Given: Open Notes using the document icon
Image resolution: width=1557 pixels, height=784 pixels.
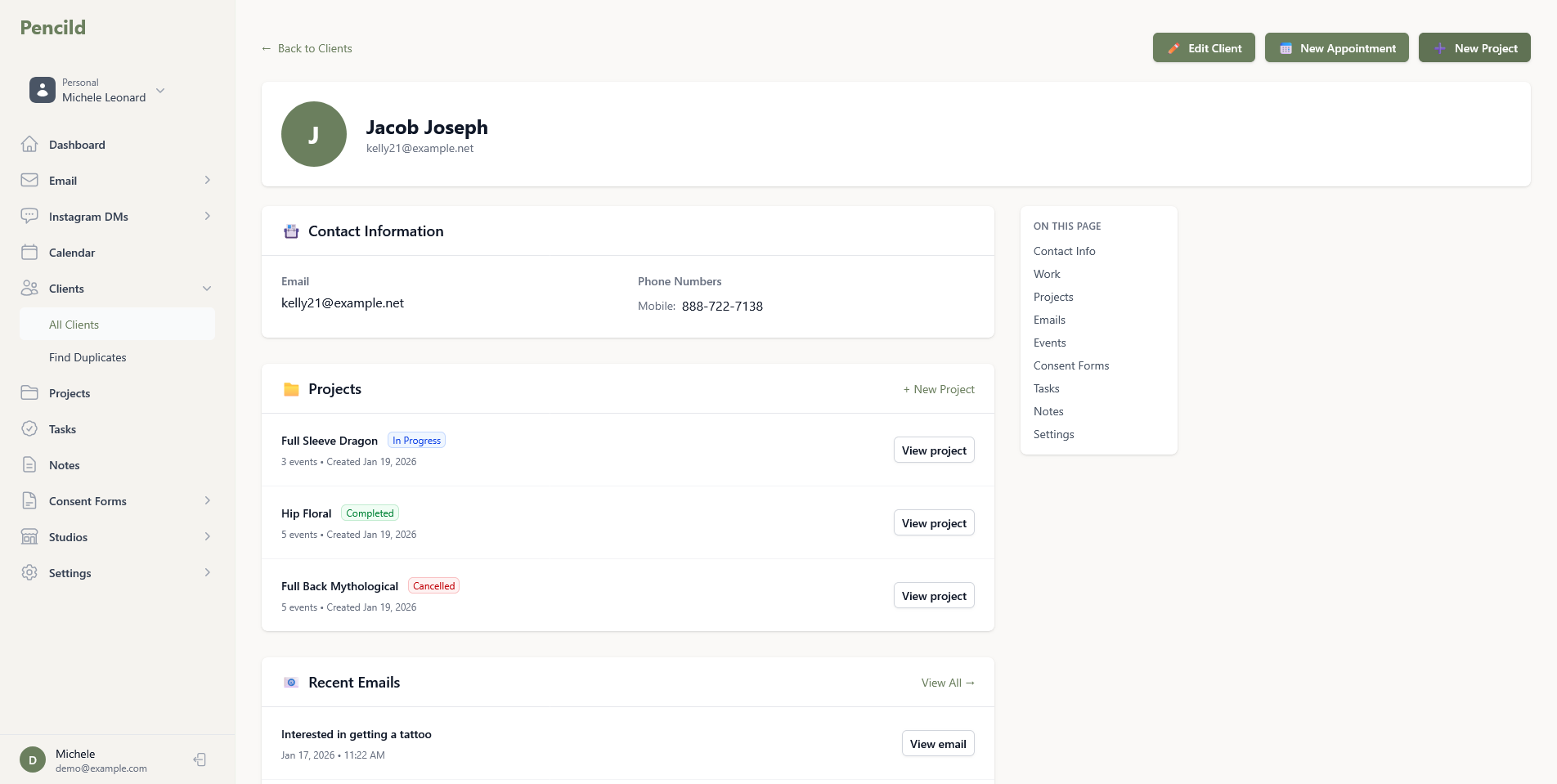Looking at the screenshot, I should (29, 464).
